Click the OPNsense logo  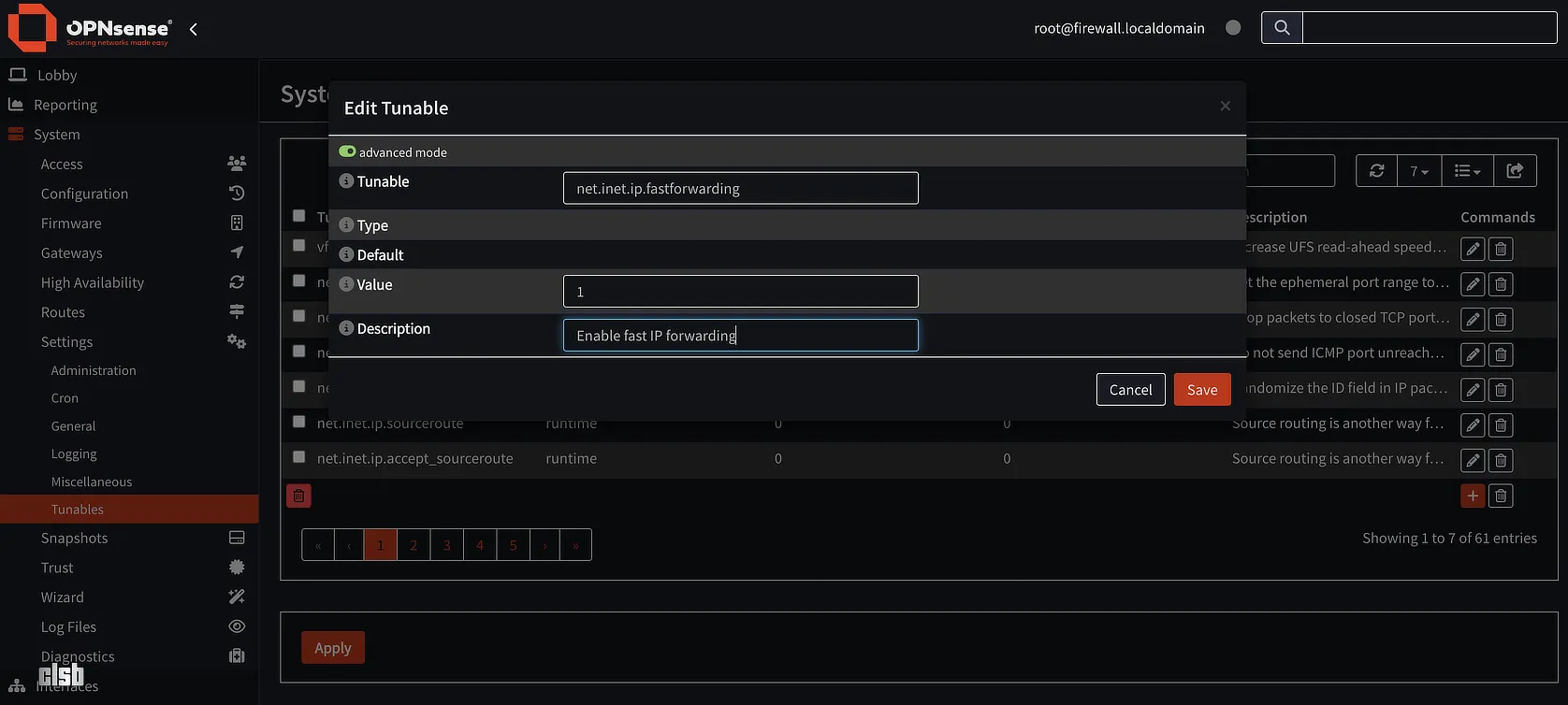[x=90, y=28]
